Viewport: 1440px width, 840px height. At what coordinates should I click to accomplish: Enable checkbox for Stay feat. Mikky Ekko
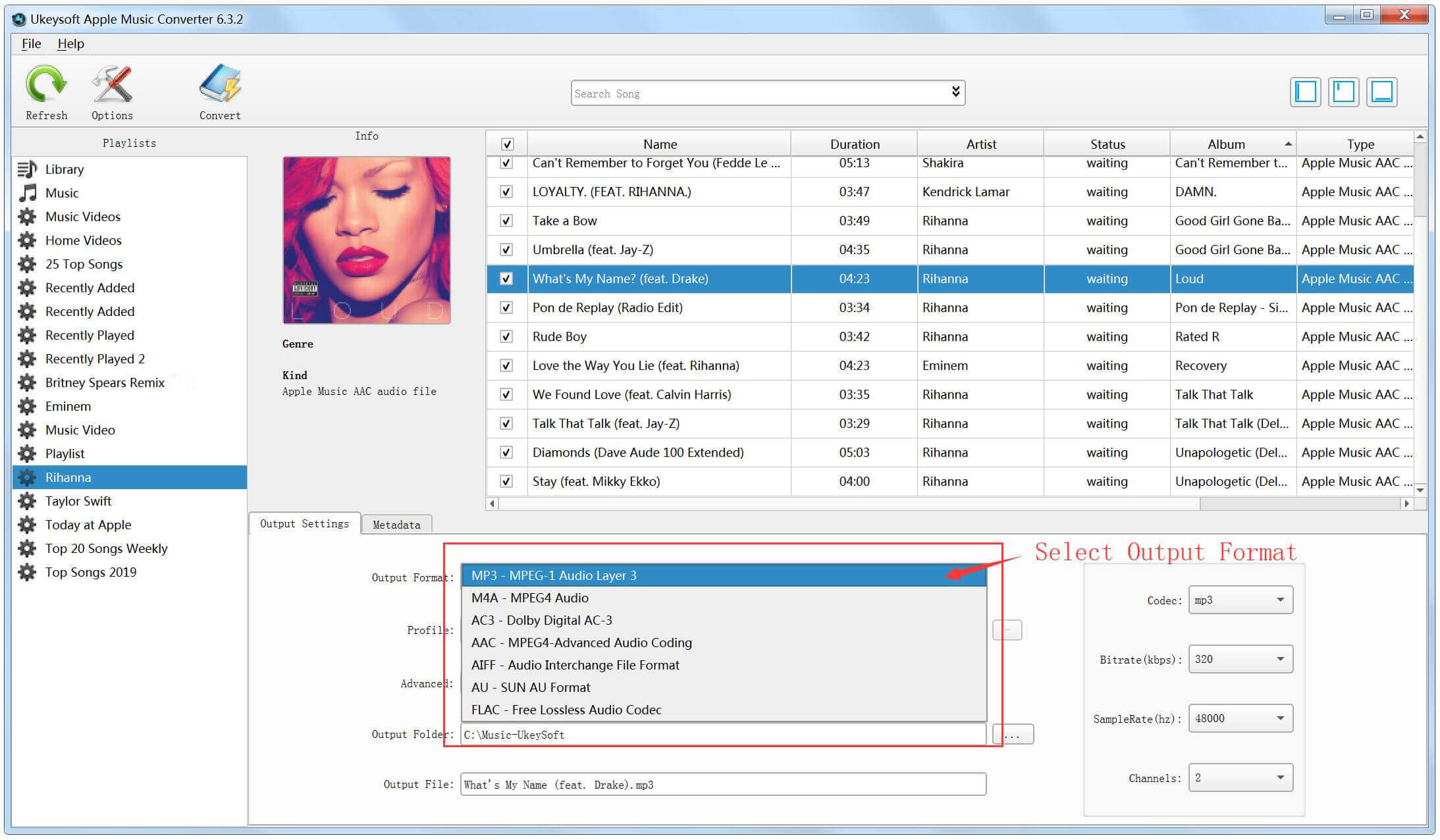coord(506,482)
